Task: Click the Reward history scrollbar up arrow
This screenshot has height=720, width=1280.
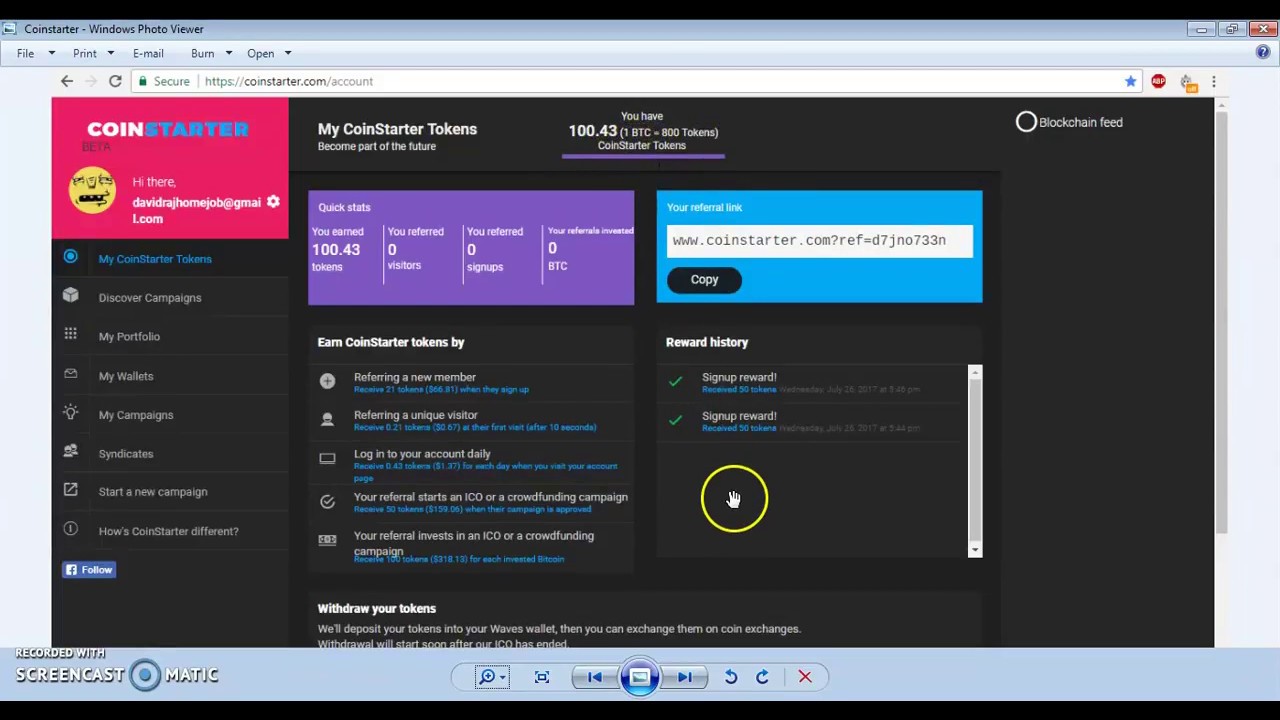Action: [x=975, y=372]
